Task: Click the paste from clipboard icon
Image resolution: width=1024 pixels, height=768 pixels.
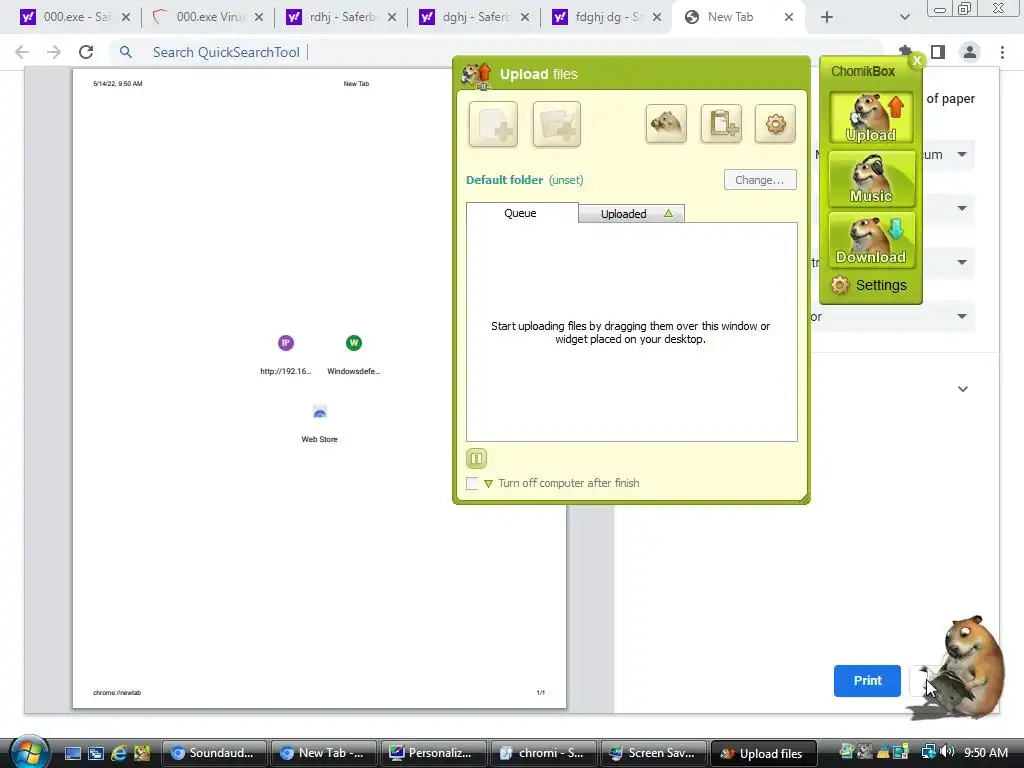Action: click(721, 123)
